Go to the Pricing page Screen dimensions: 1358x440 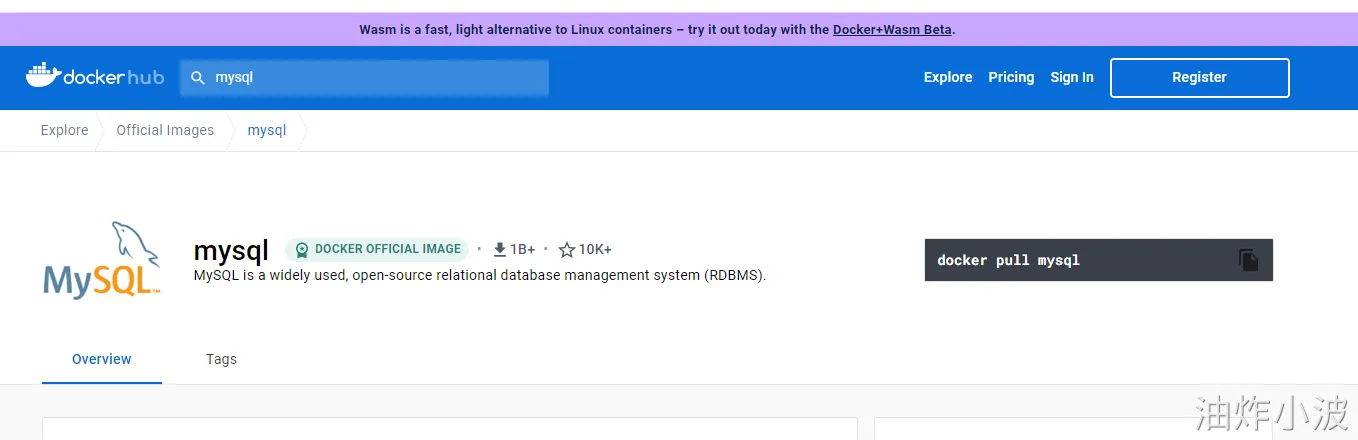point(1011,77)
